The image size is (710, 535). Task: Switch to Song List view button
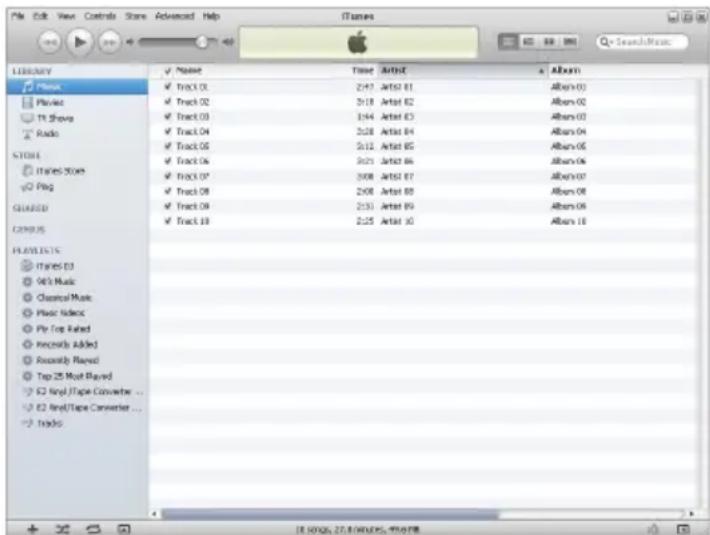pyautogui.click(x=508, y=42)
